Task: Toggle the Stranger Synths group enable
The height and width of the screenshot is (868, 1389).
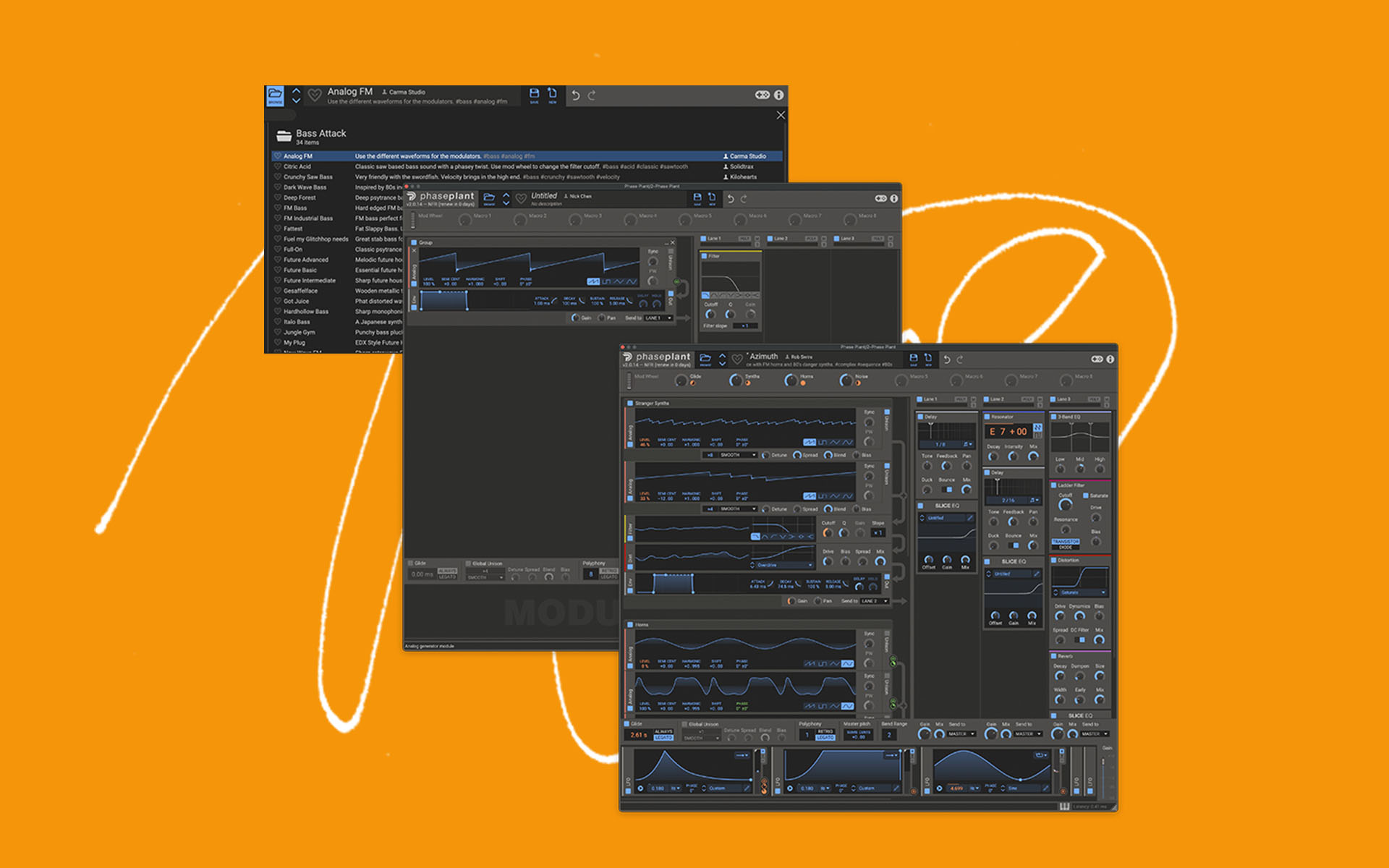Action: coord(630,404)
